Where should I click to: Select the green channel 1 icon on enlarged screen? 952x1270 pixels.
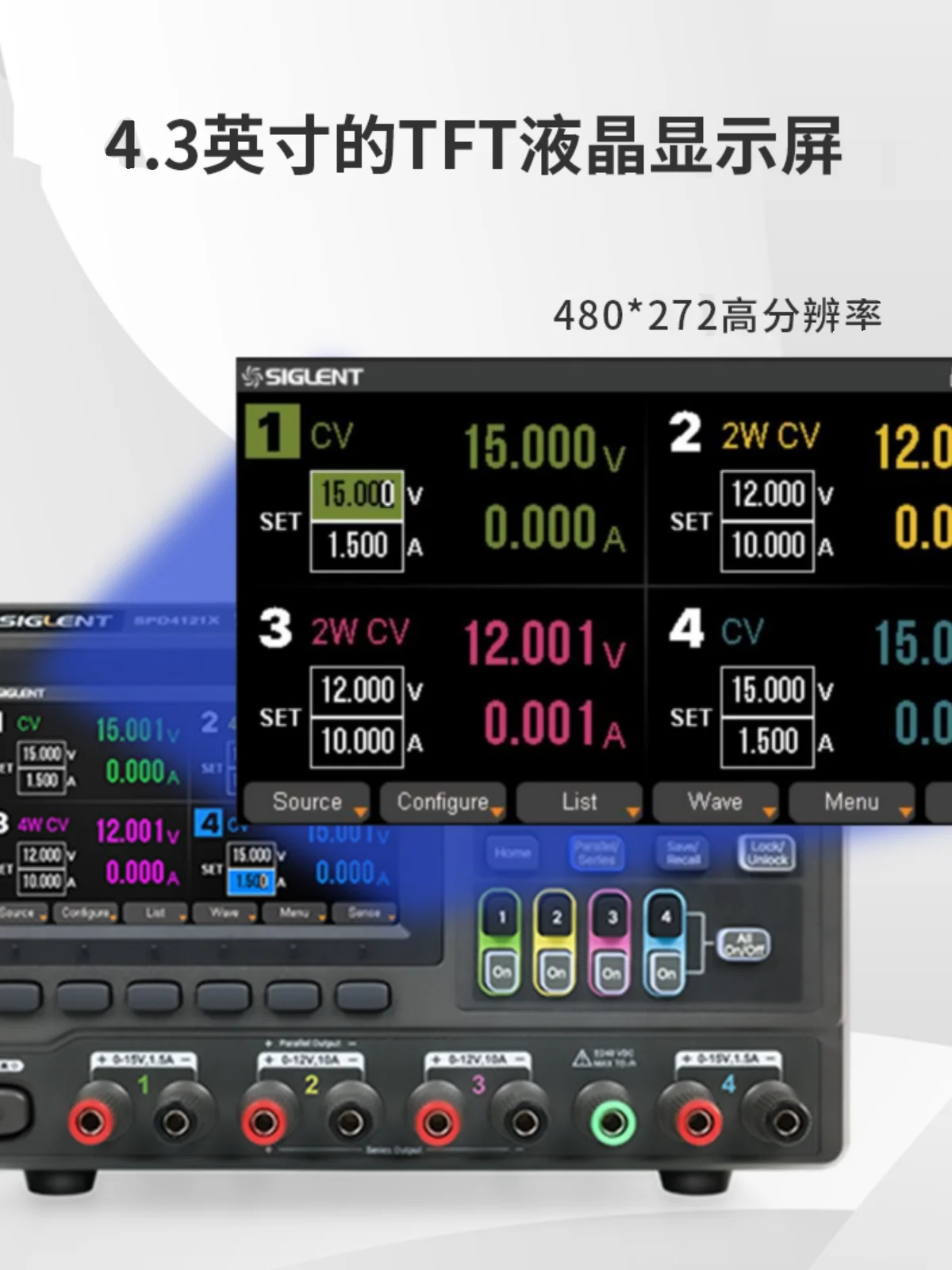coord(272,431)
